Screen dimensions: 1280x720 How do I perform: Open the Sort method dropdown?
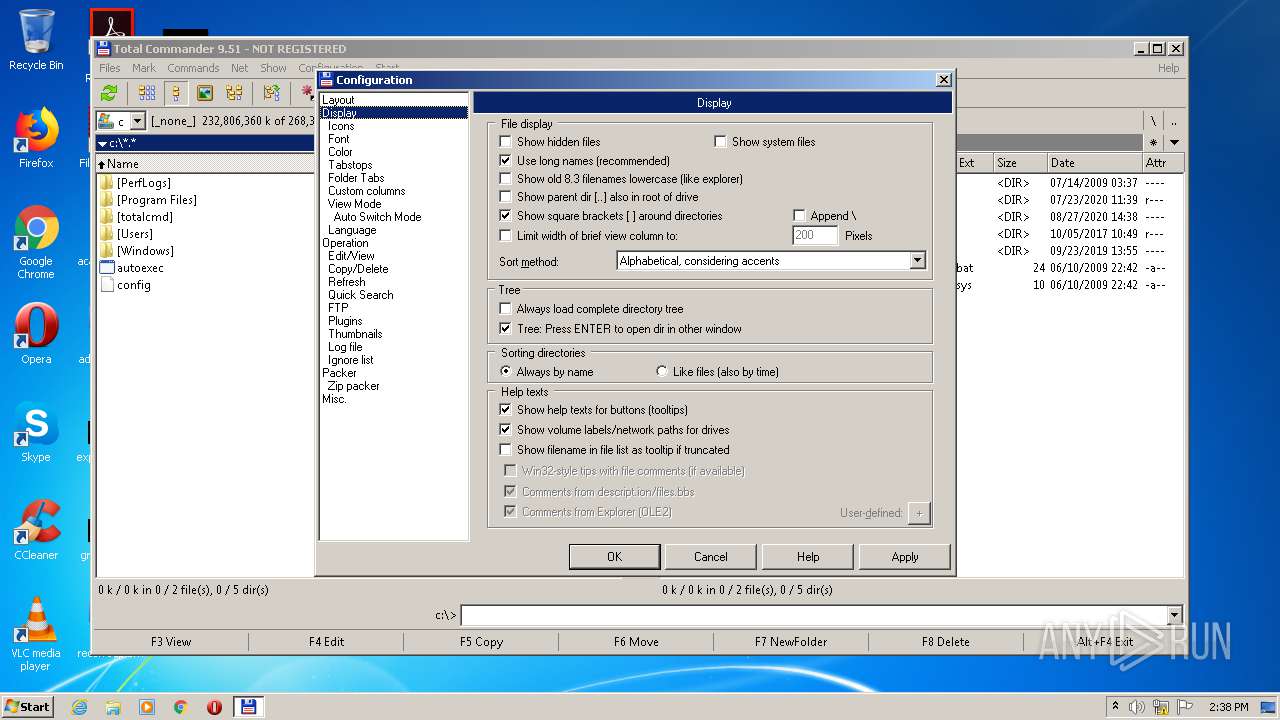point(917,261)
